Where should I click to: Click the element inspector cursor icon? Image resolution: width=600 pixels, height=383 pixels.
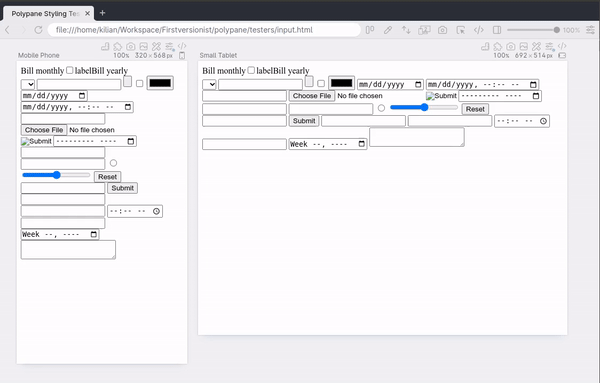[x=461, y=30]
